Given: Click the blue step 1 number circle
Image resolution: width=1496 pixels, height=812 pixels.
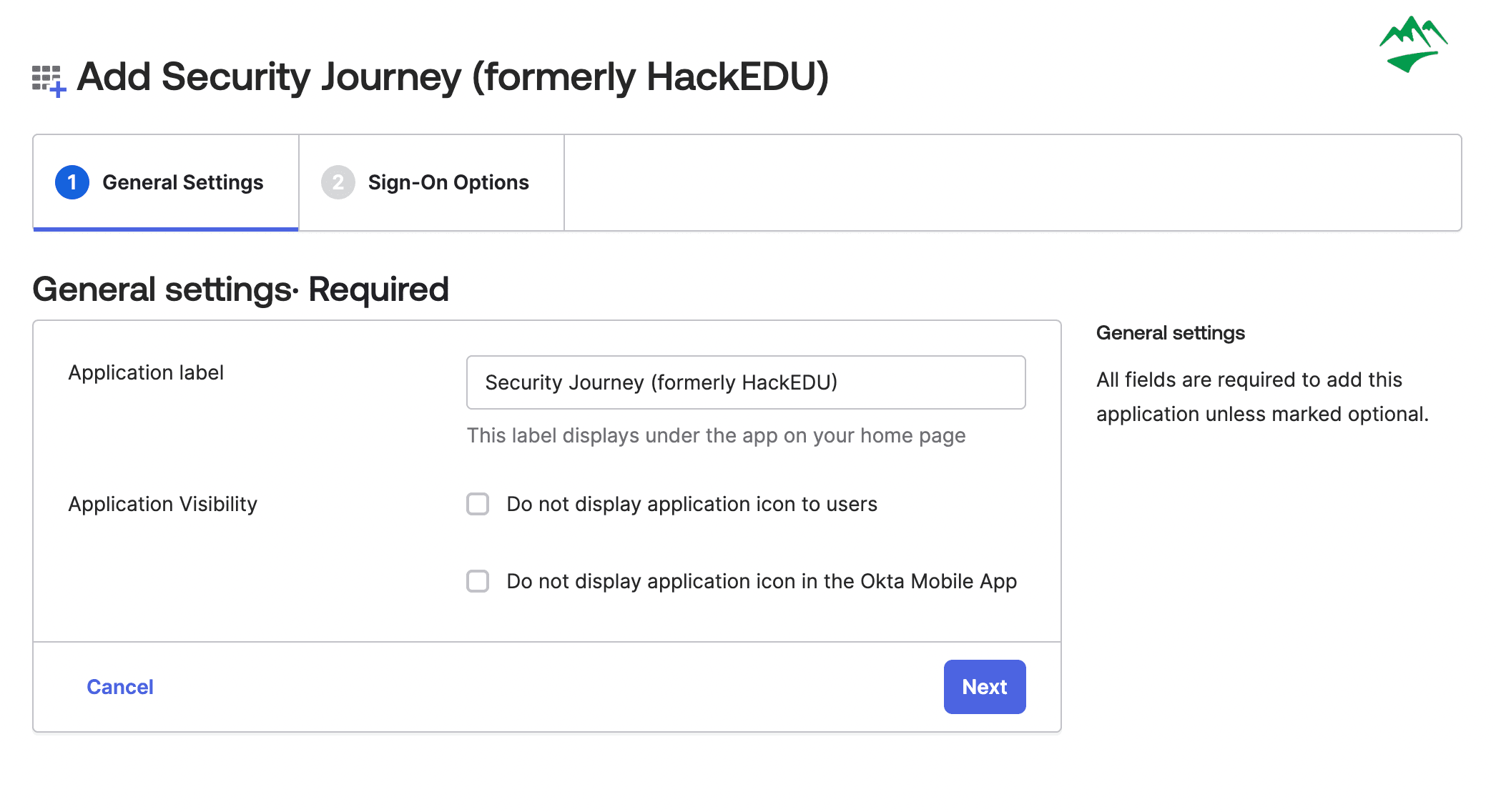Looking at the screenshot, I should tap(72, 182).
